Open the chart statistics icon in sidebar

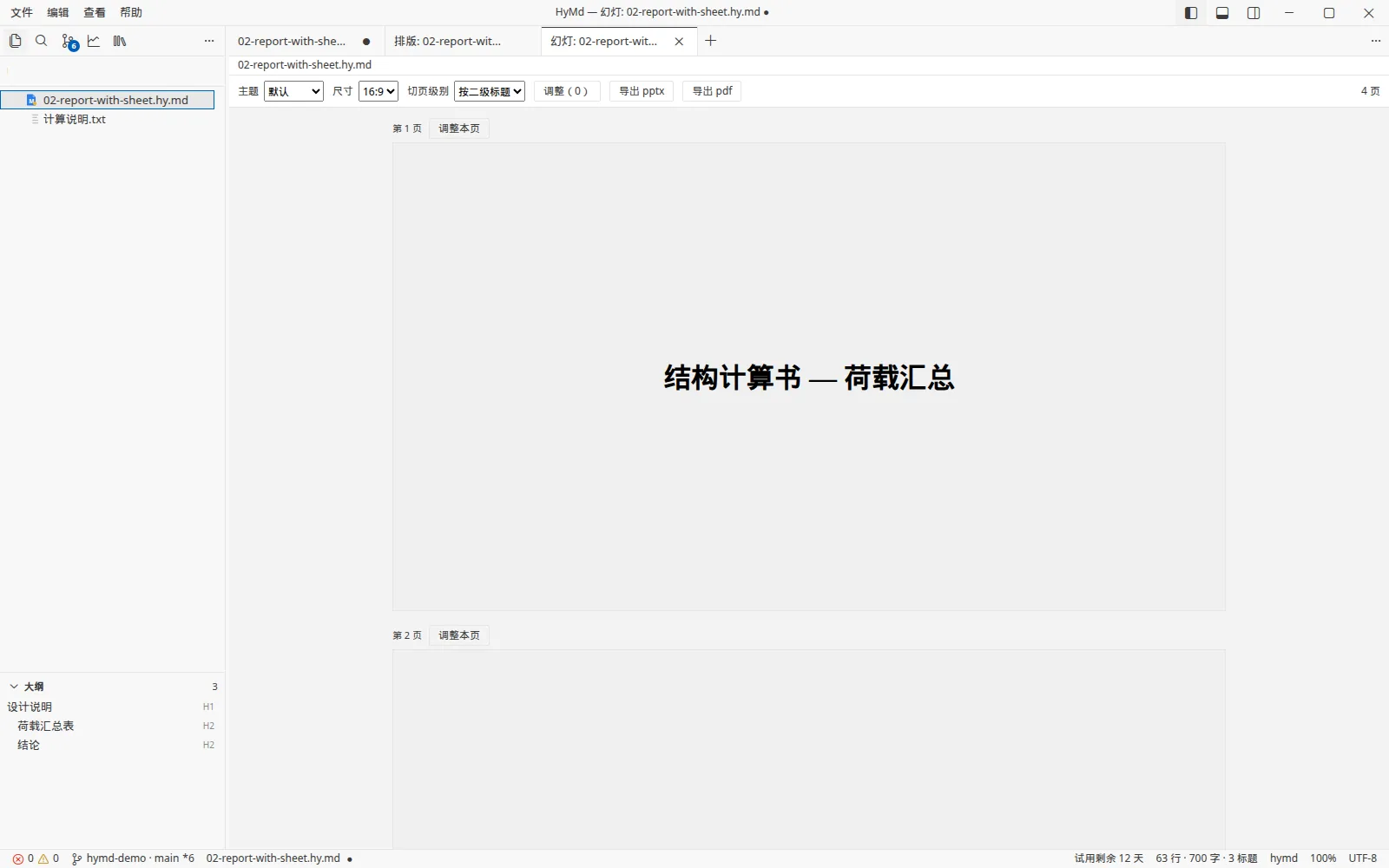[x=94, y=41]
